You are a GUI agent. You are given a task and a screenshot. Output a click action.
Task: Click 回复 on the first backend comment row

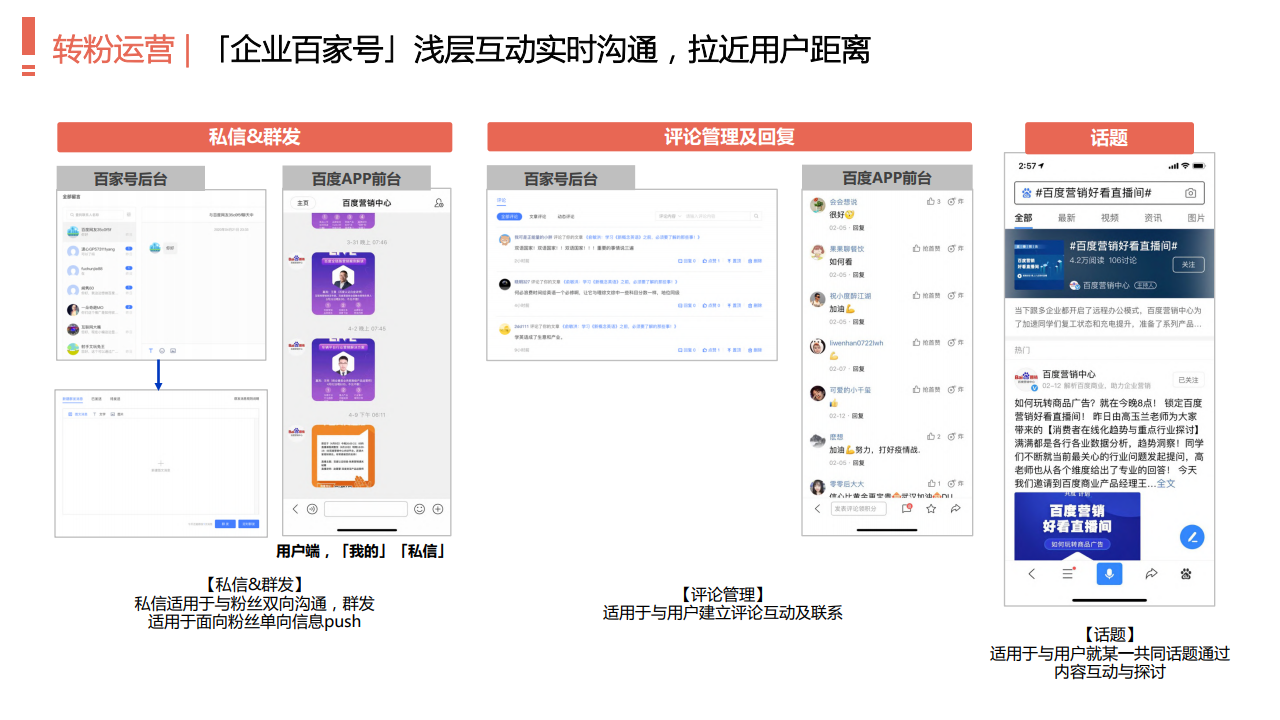(687, 261)
